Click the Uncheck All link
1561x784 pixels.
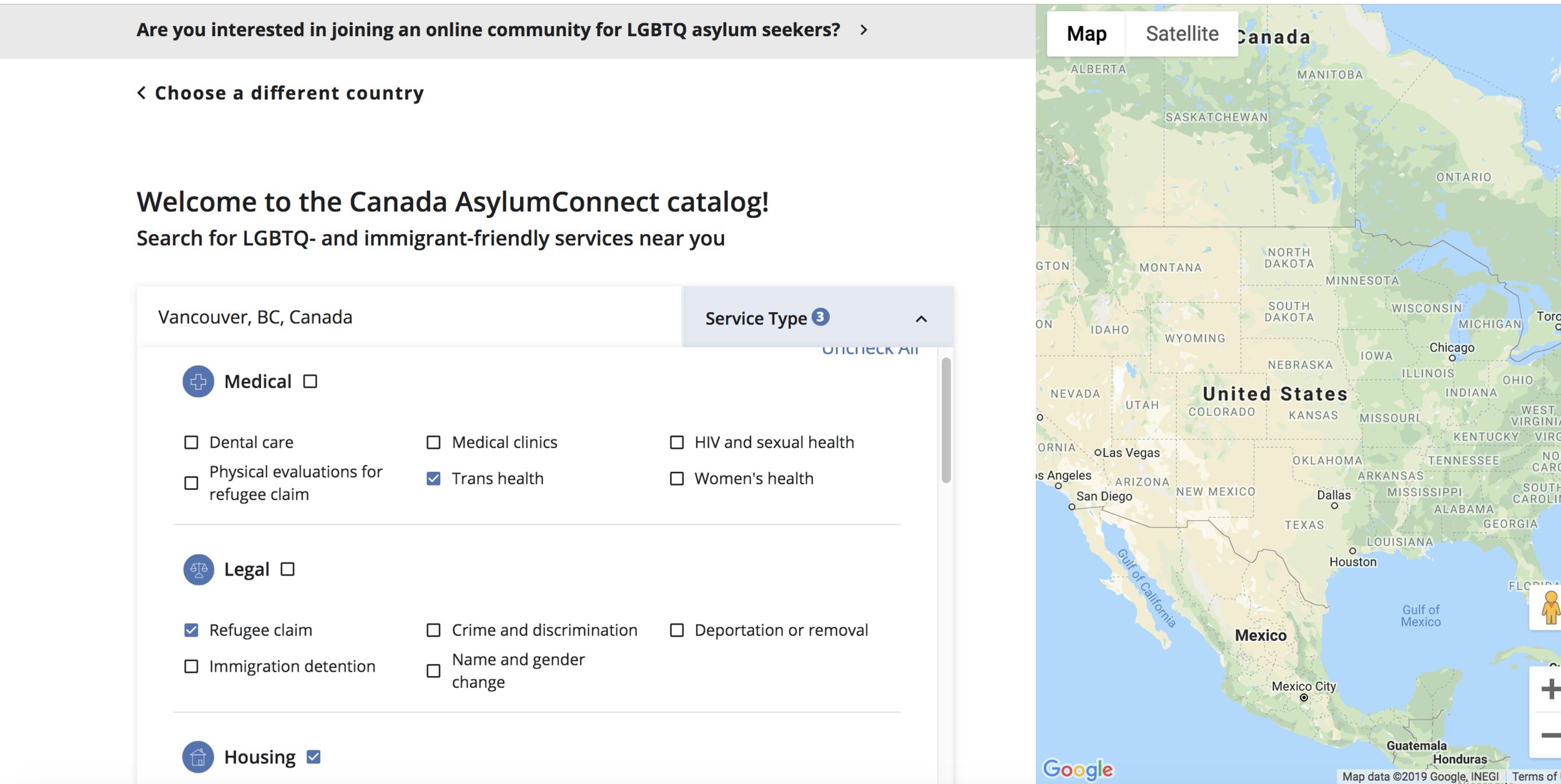click(x=870, y=351)
